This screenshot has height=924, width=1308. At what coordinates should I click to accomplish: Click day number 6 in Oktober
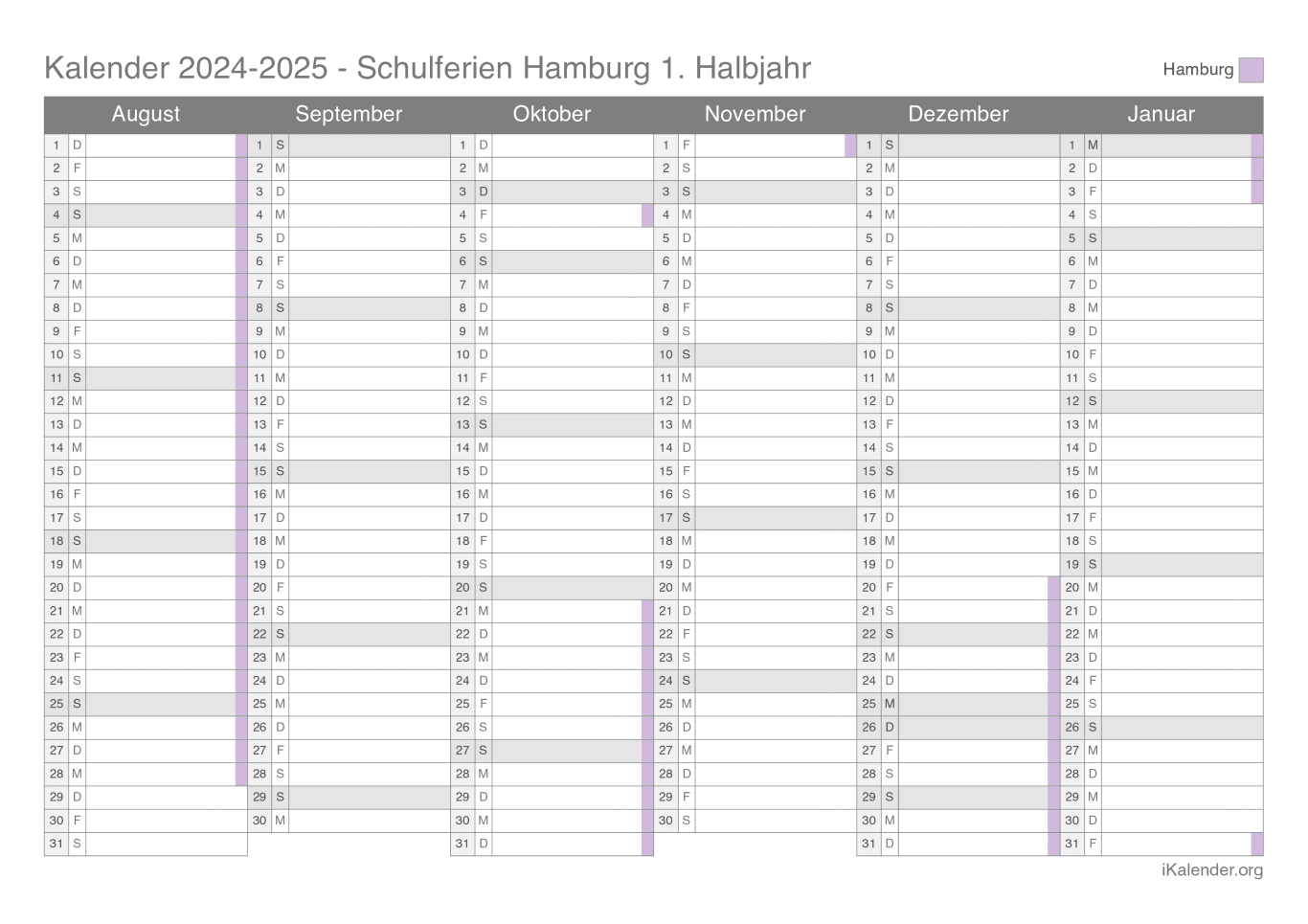coord(462,261)
